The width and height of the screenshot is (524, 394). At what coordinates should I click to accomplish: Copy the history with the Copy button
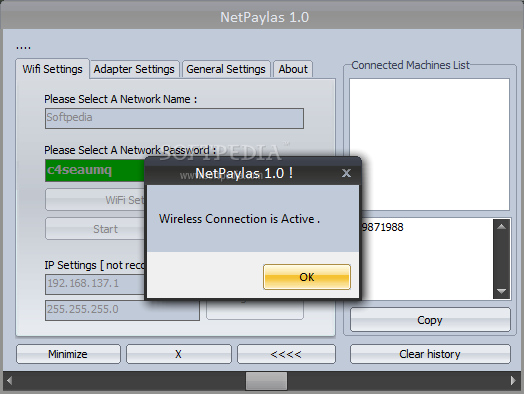click(x=430, y=320)
